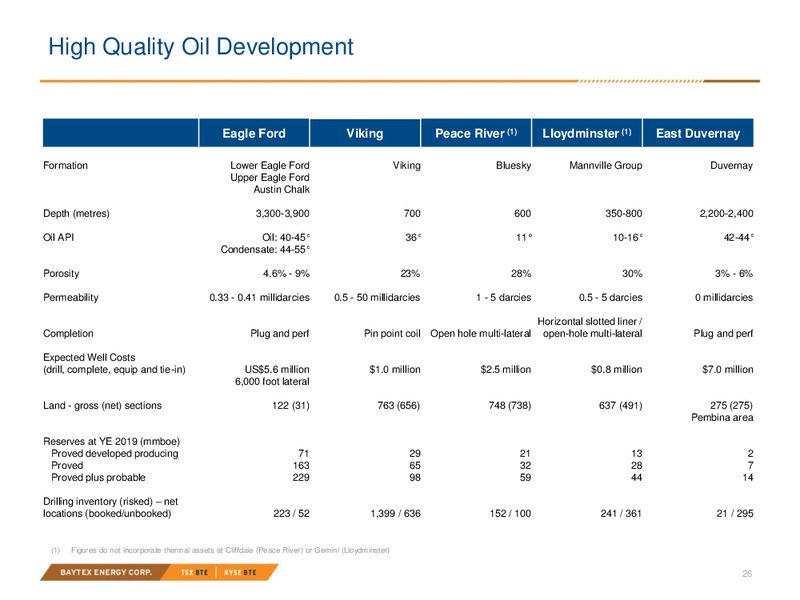Click depth value '350-800'
The width and height of the screenshot is (800, 600).
tap(623, 213)
